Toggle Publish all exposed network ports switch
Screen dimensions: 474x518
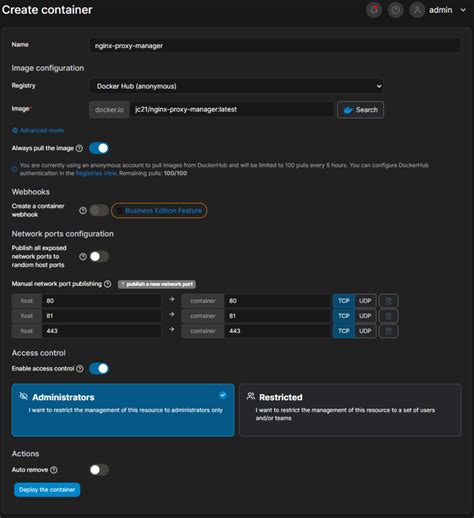coord(99,256)
